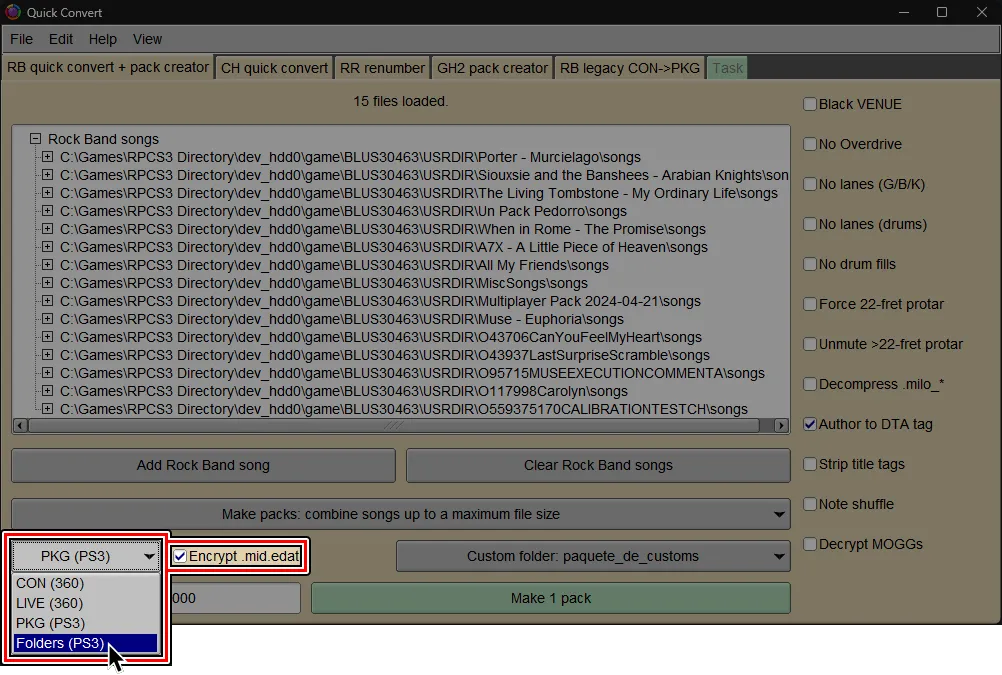Viewport: 1002px width, 675px height.
Task: Expand the Porter - Murcielago songs entry
Action: [47, 157]
